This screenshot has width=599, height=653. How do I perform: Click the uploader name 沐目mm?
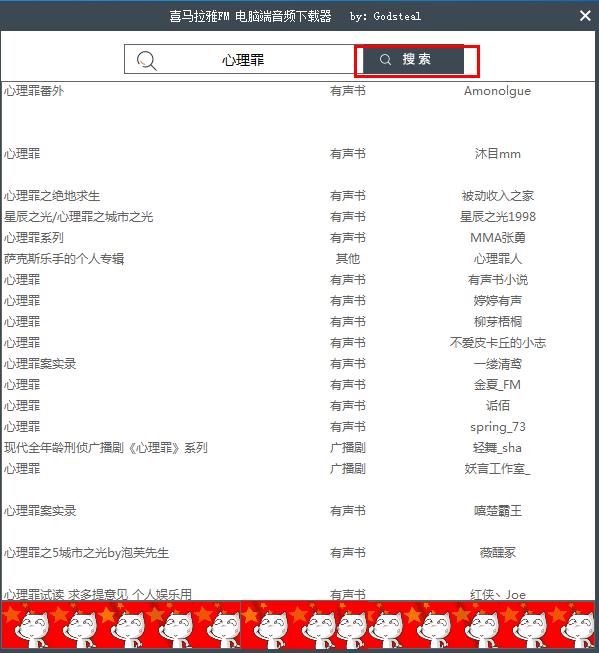pos(497,154)
